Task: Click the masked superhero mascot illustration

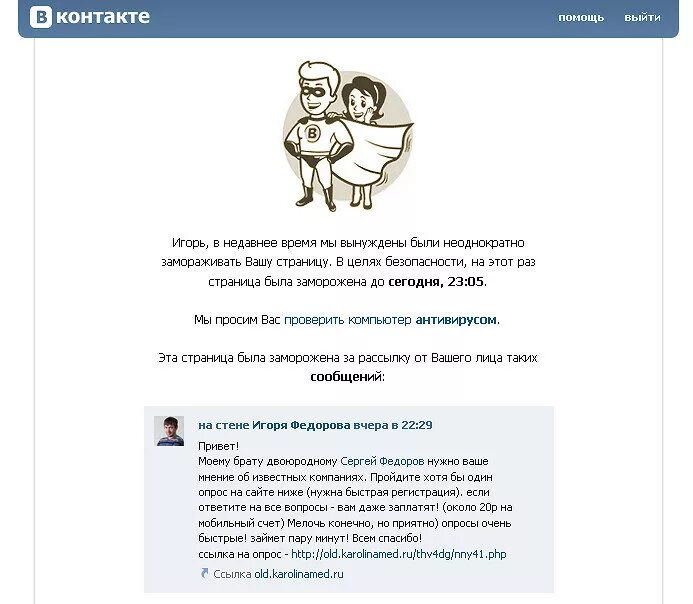Action: (x=316, y=135)
